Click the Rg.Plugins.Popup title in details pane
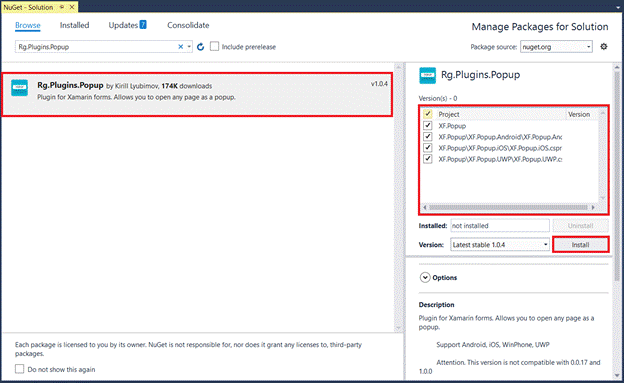Image resolution: width=624 pixels, height=383 pixels. pos(480,75)
